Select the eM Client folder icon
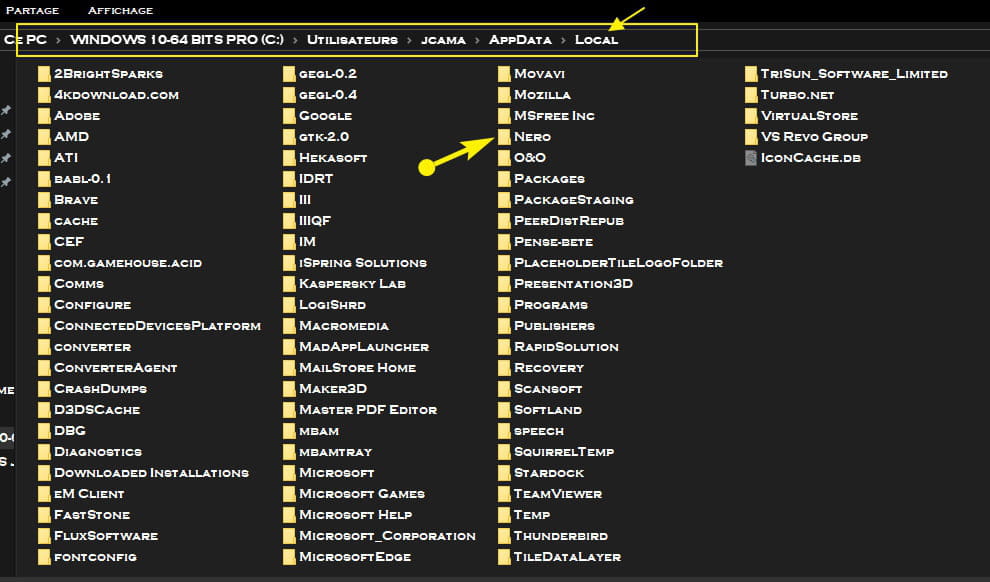 point(44,494)
